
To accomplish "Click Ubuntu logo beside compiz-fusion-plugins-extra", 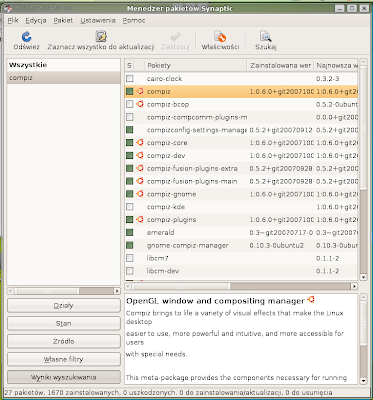I will [140, 168].
